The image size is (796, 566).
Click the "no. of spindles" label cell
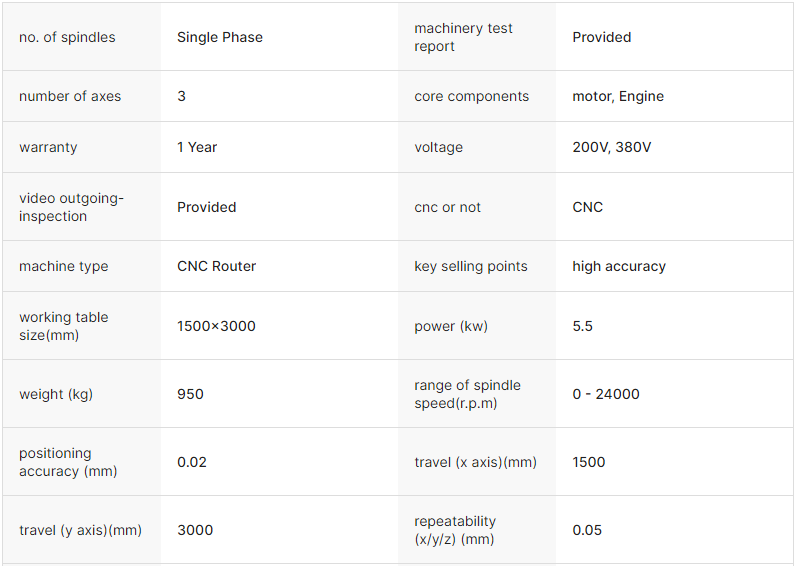pyautogui.click(x=67, y=38)
